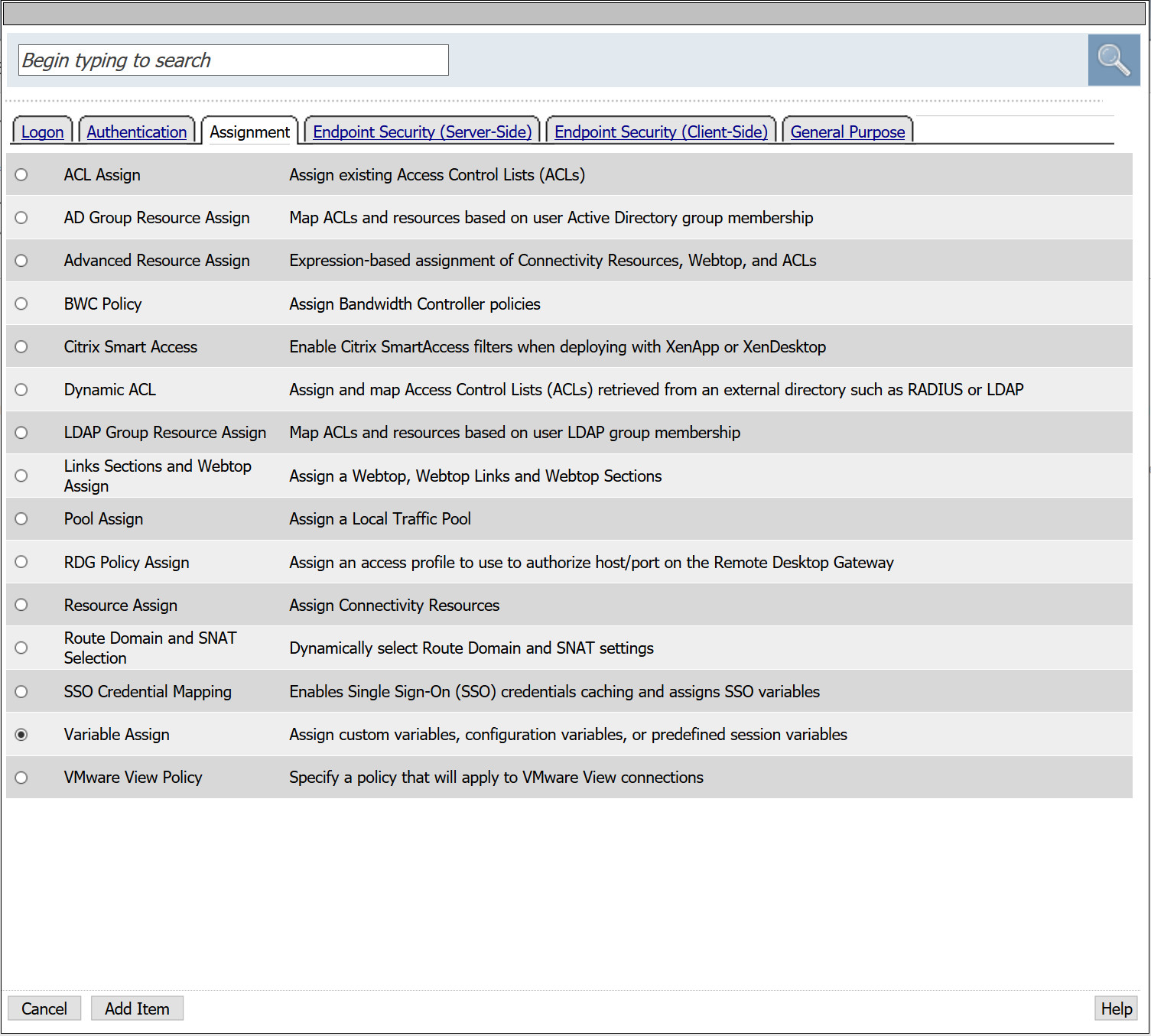Click the magnifying glass search icon
1151x1036 pixels.
(x=1114, y=60)
